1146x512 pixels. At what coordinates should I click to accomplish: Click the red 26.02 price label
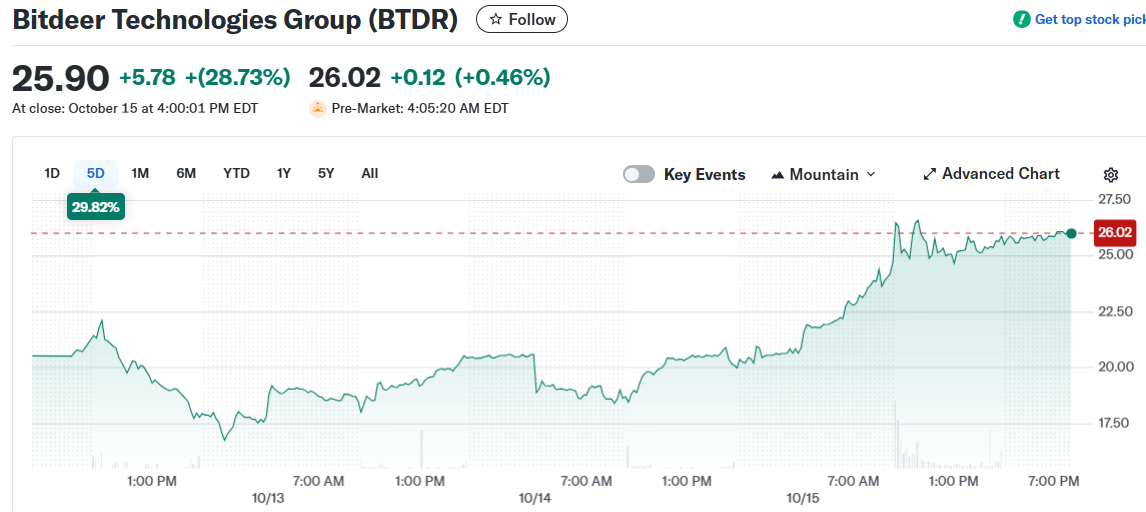click(x=1115, y=232)
